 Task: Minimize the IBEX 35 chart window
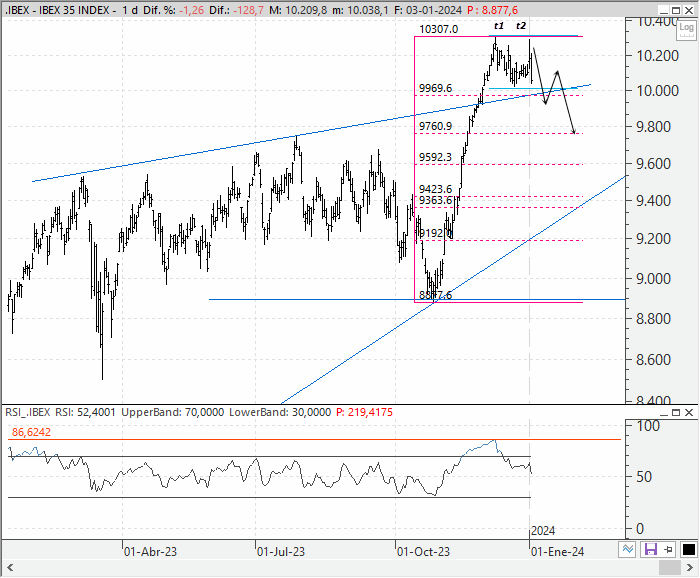pyautogui.click(x=663, y=11)
